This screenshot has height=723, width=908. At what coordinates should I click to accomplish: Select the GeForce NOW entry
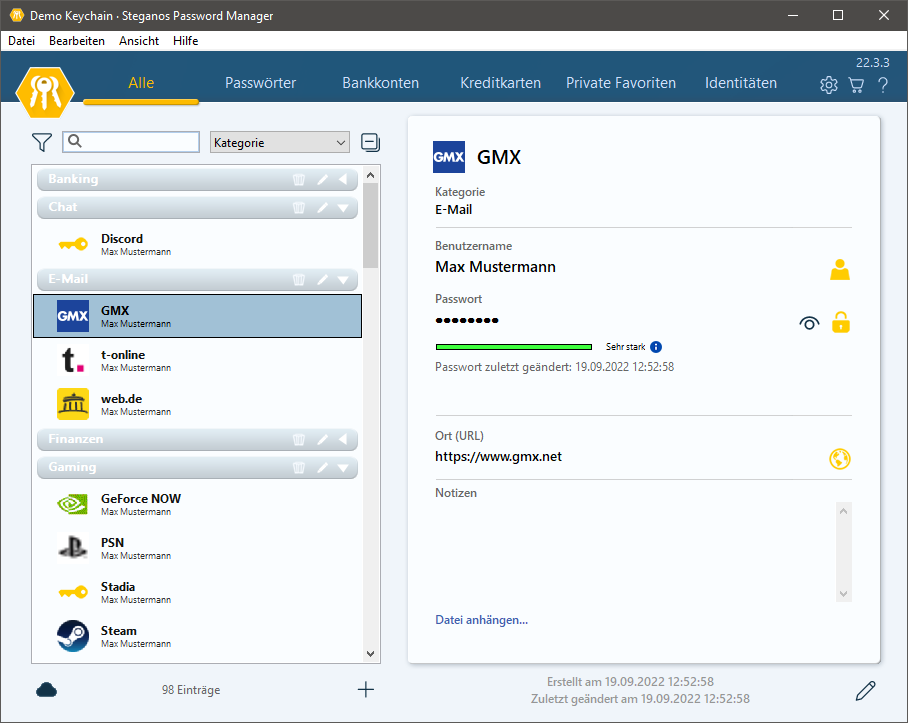coord(197,504)
